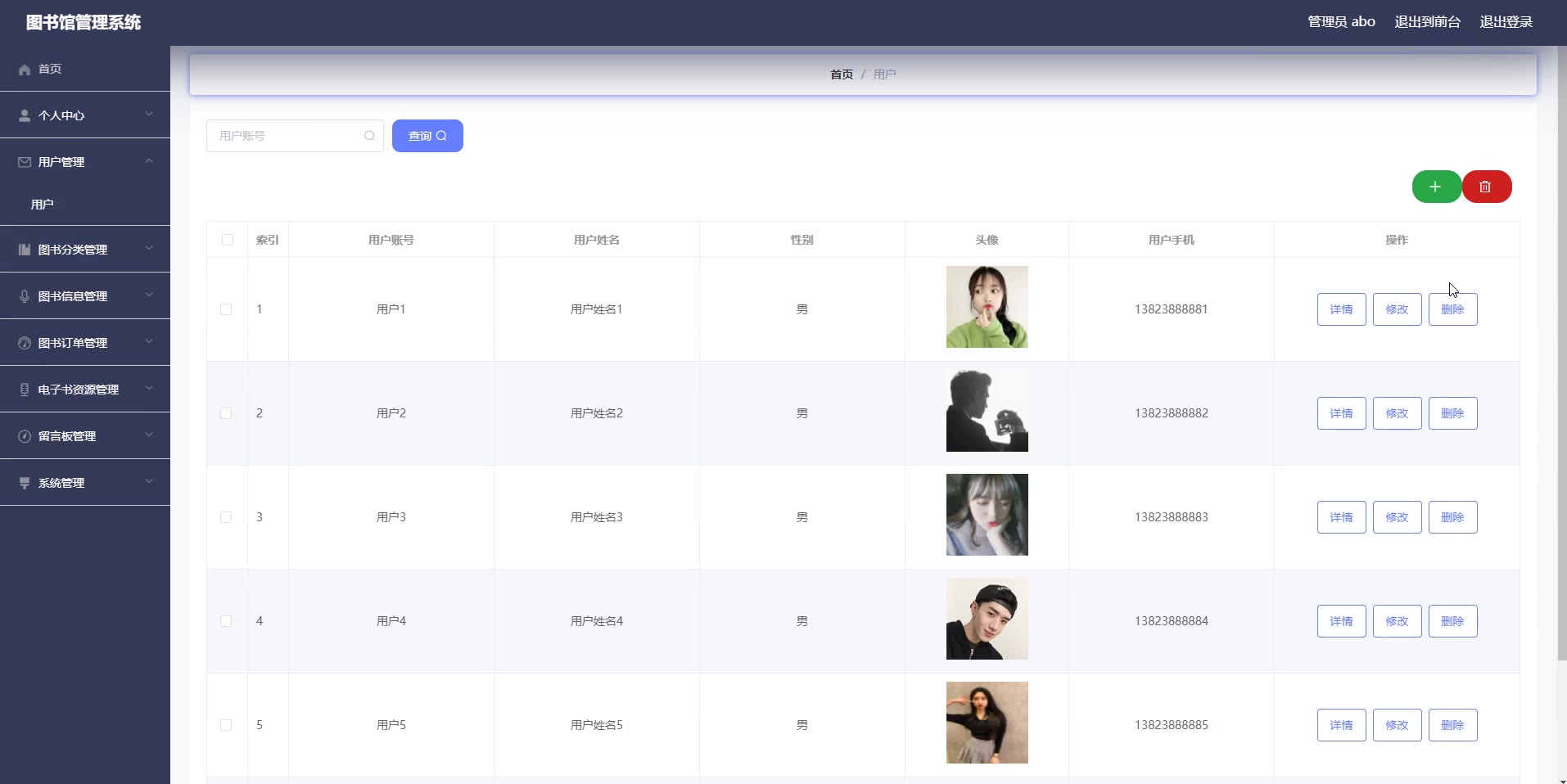Screen dimensions: 1567x784
Task: Click avatar thumbnail of 用户4
Action: coord(987,619)
